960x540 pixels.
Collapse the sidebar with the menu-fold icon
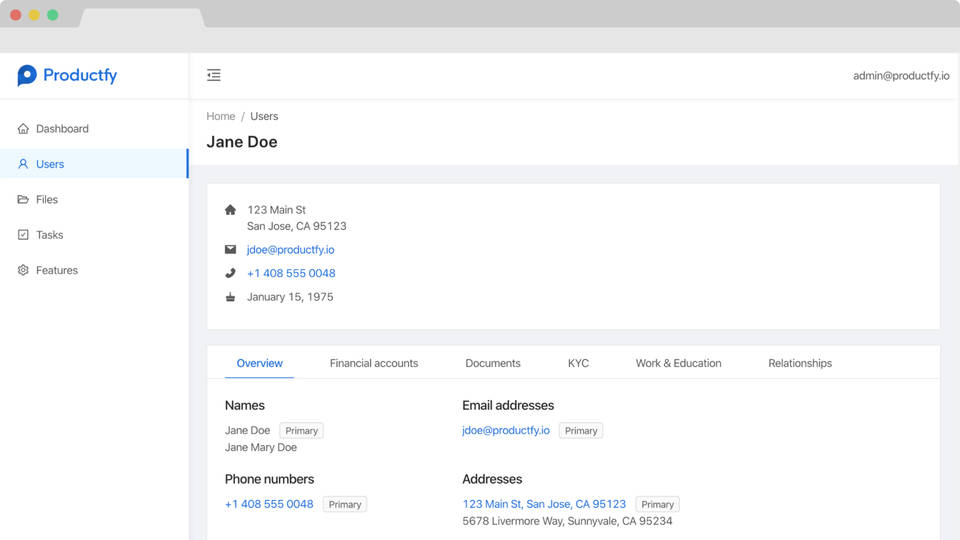[x=214, y=75]
